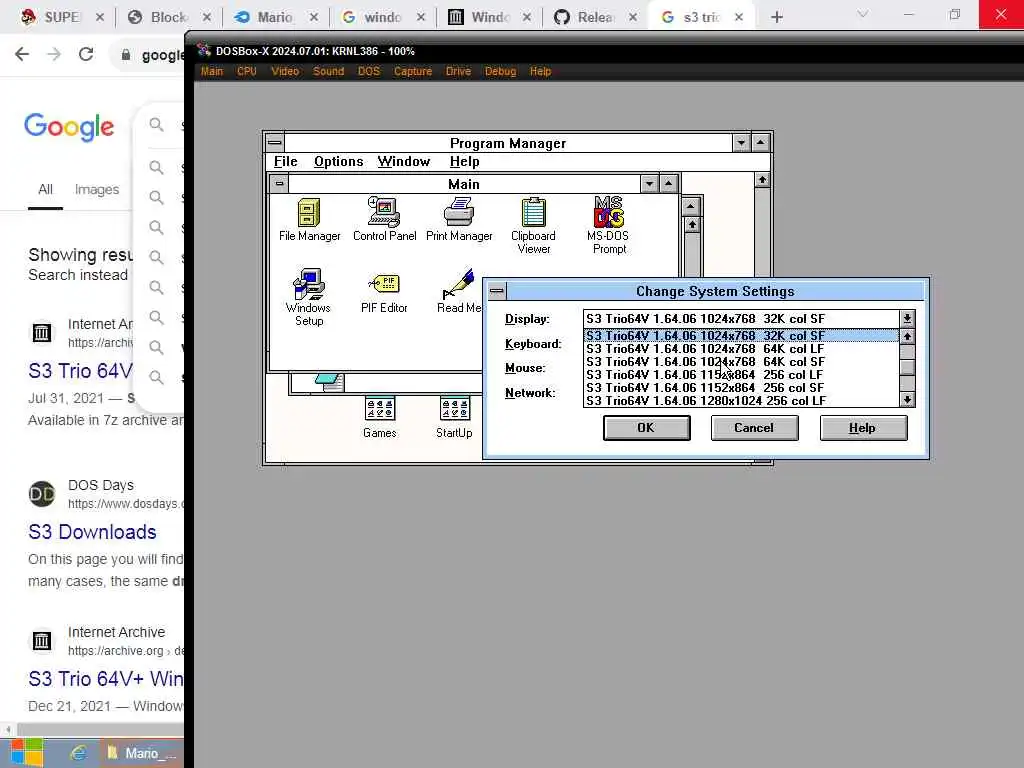This screenshot has height=768, width=1024.
Task: Minimize Program Manager with down arrow
Action: pos(741,142)
